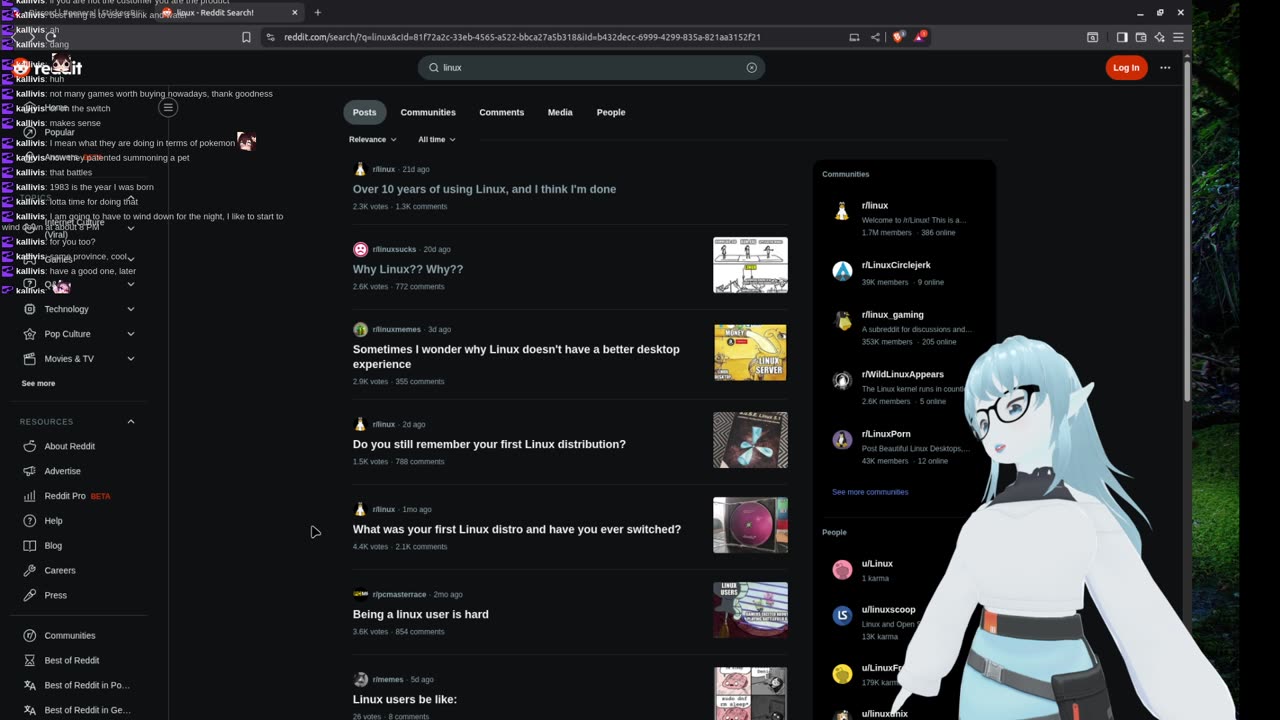Select the Posts tab

tap(364, 112)
